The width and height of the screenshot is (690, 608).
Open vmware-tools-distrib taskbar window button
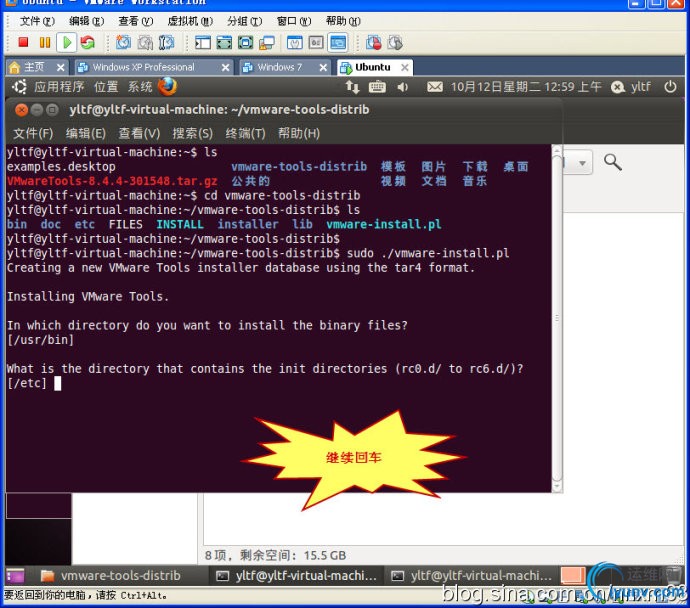click(x=110, y=575)
